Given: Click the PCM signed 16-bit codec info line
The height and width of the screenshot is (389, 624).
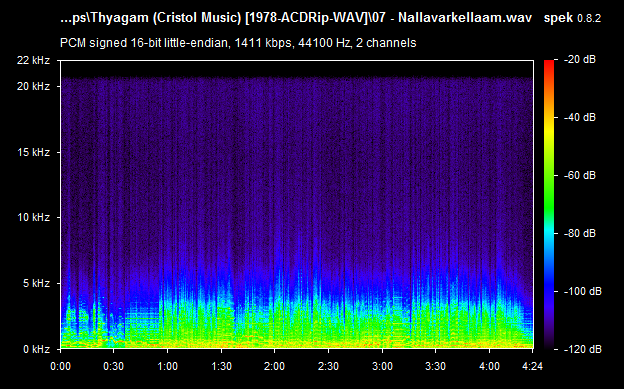Looking at the screenshot, I should [x=238, y=43].
